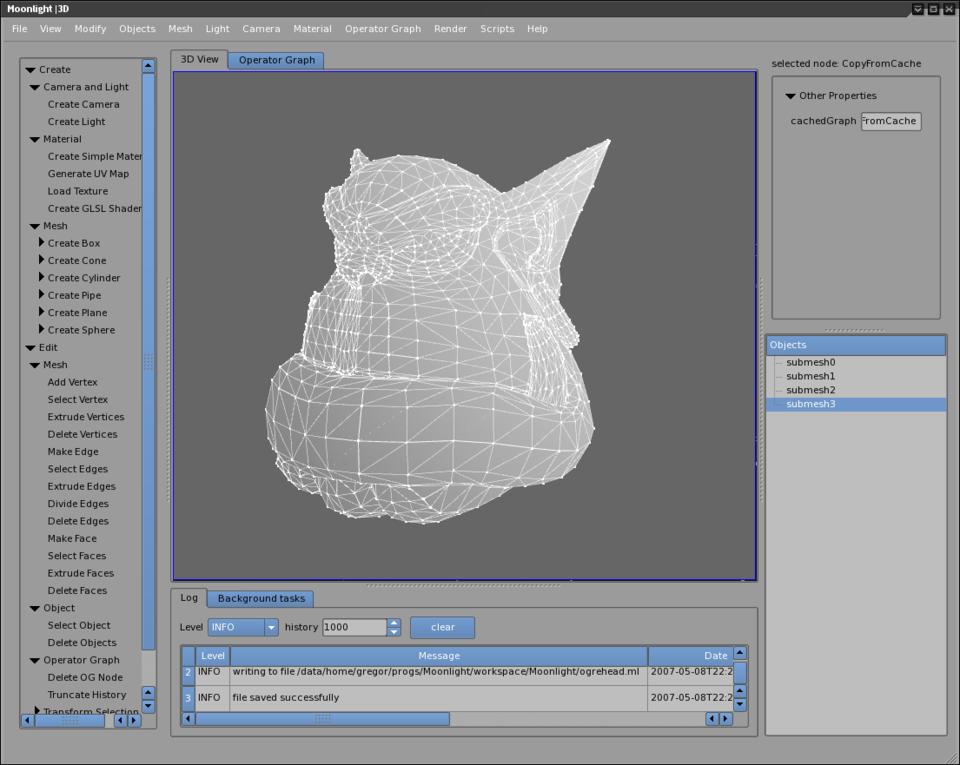Open the Background tasks tab

point(261,599)
